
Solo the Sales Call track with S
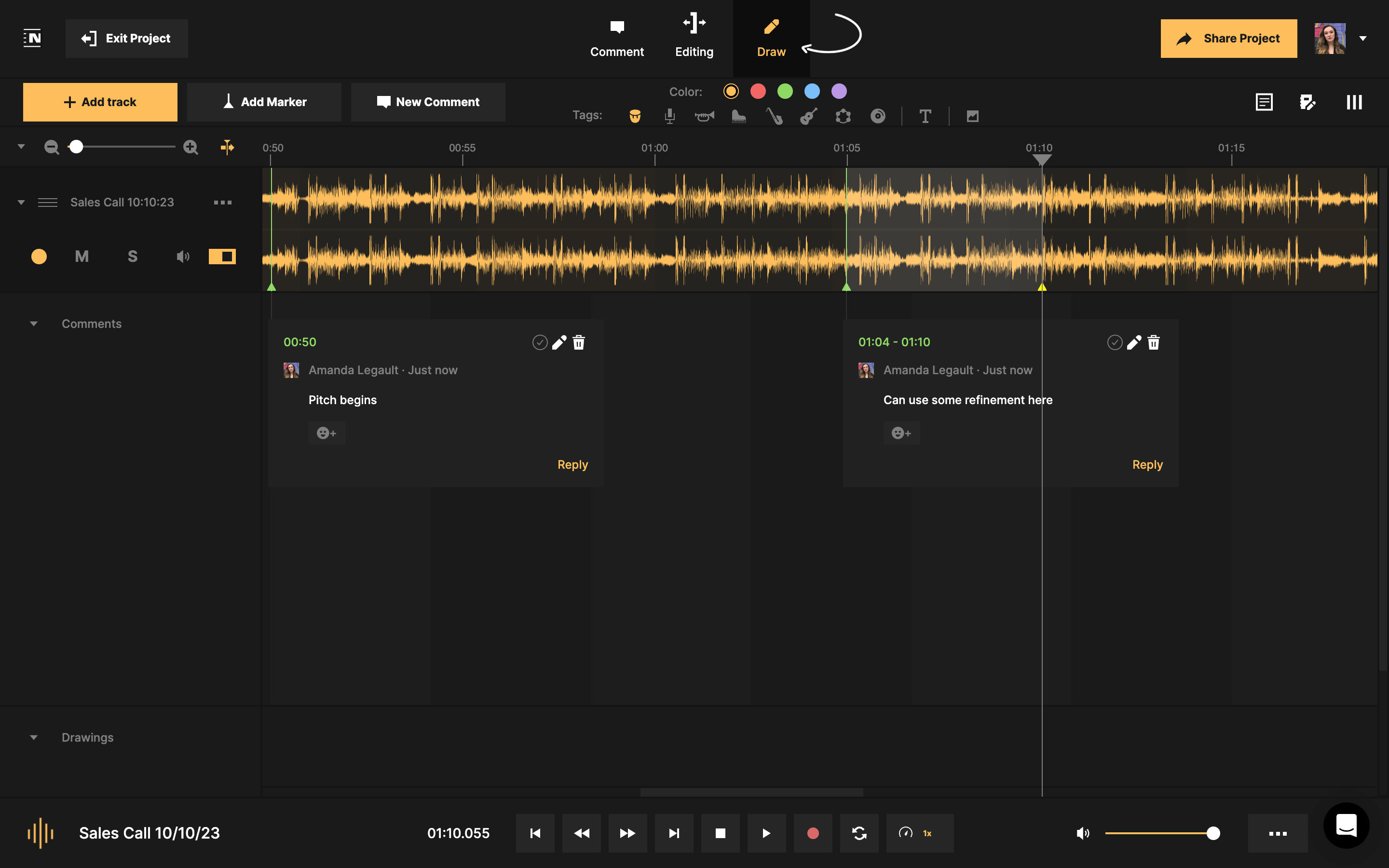132,256
